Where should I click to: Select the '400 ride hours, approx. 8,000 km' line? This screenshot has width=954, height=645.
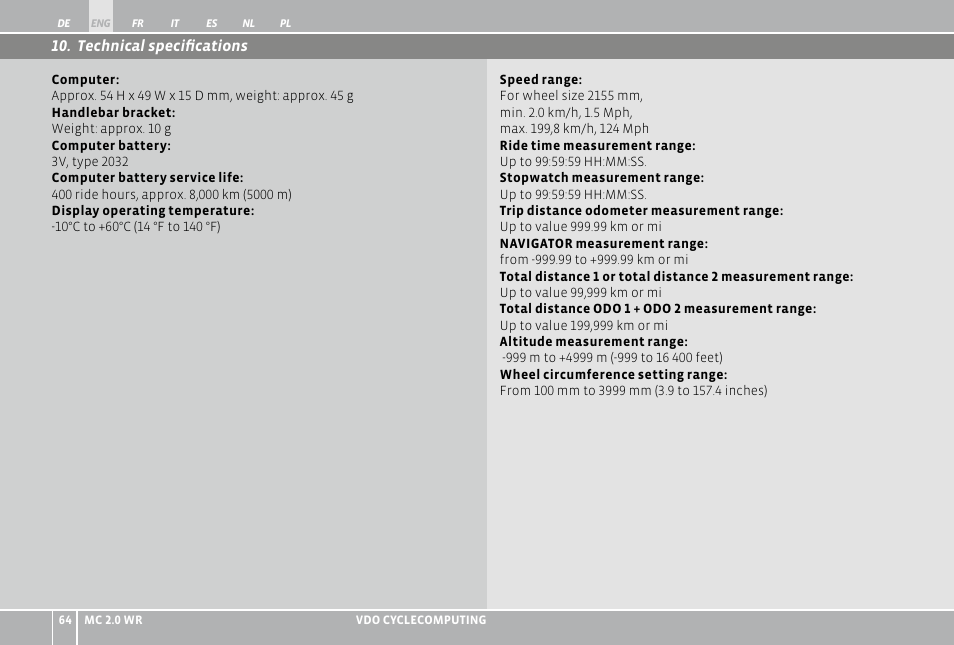click(171, 195)
